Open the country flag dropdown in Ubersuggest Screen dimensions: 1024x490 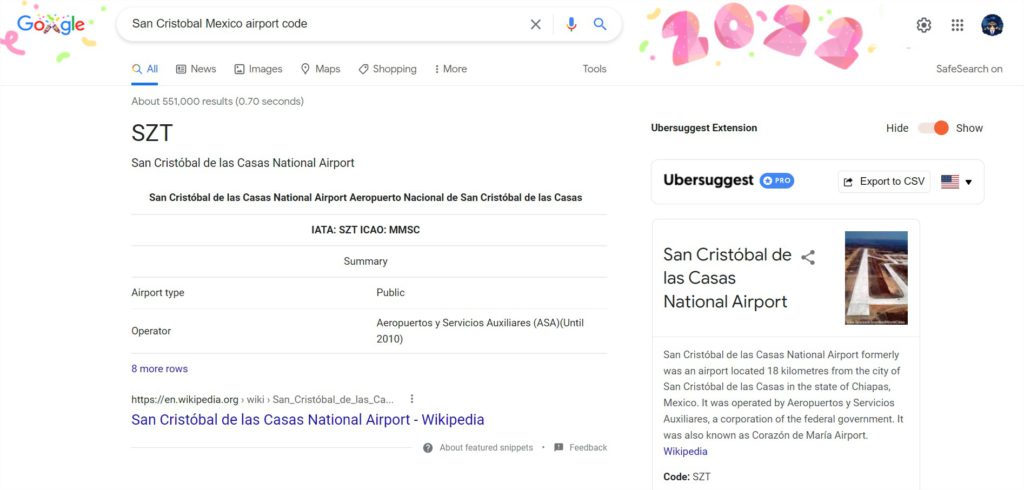click(x=956, y=182)
